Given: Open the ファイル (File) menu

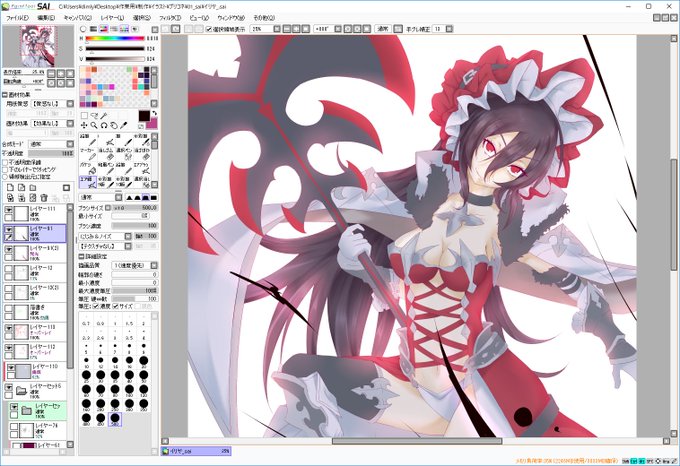Looking at the screenshot, I should tap(17, 18).
